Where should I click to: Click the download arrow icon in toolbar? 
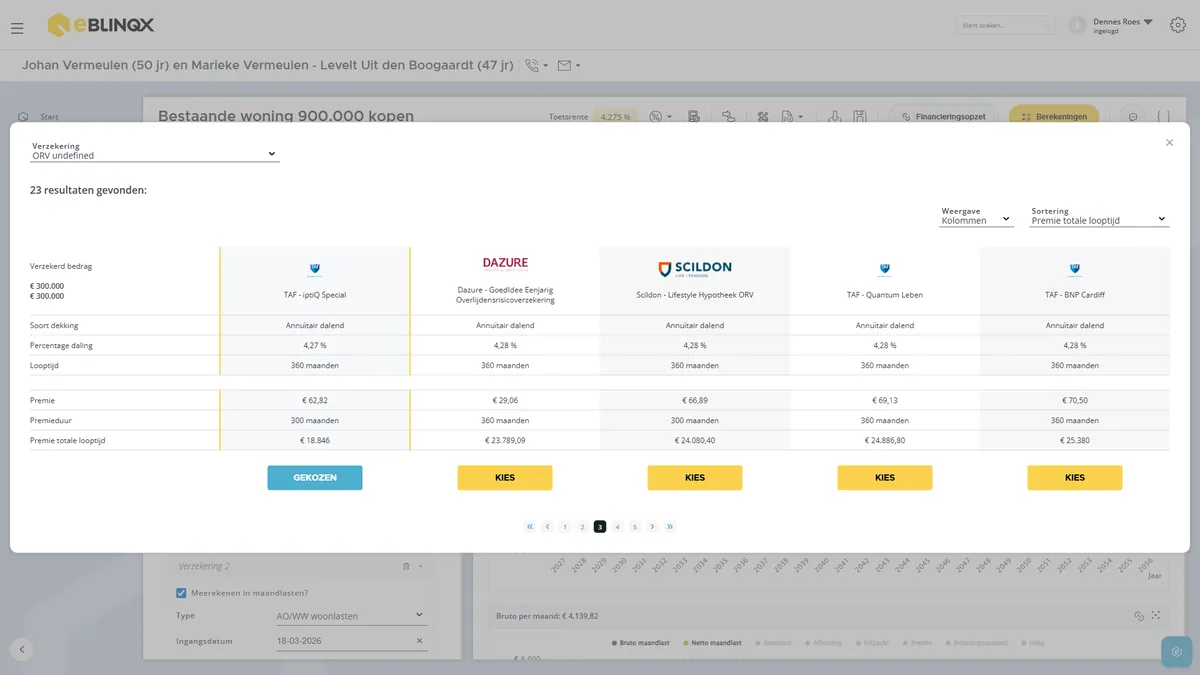pyautogui.click(x=835, y=117)
